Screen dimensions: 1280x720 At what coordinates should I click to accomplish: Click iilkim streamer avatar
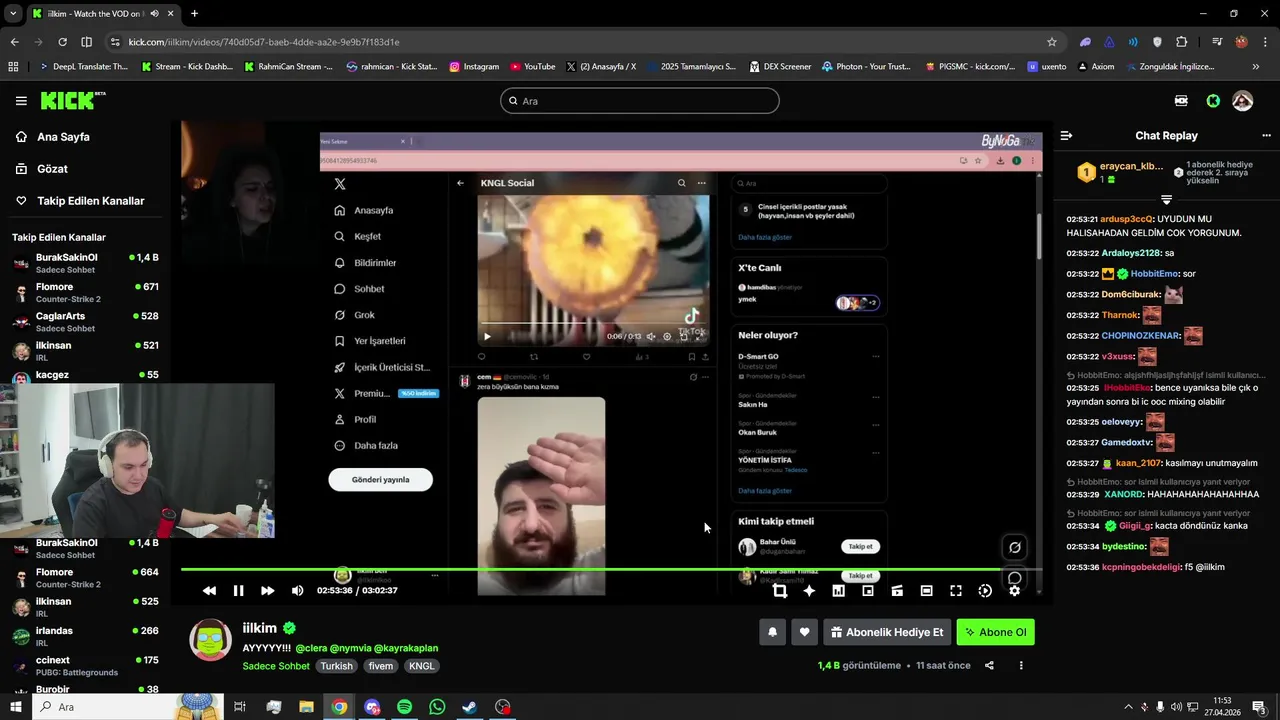tap(210, 640)
